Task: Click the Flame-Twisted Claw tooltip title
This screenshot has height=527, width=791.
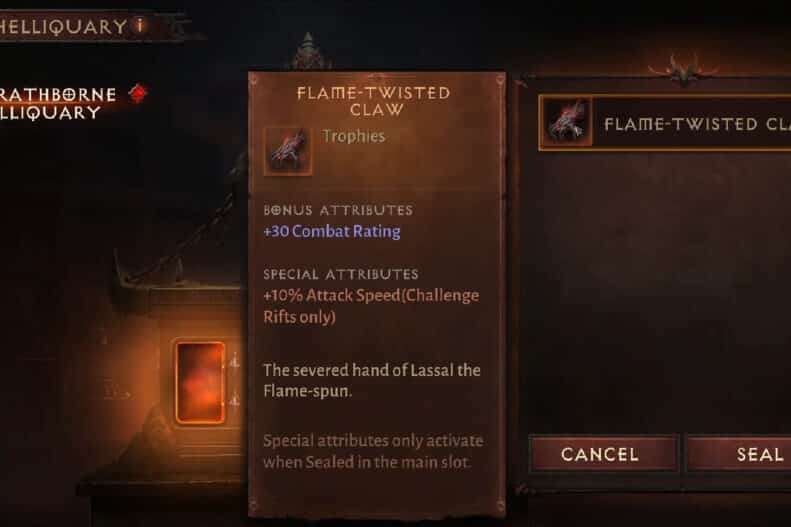Action: (x=374, y=101)
